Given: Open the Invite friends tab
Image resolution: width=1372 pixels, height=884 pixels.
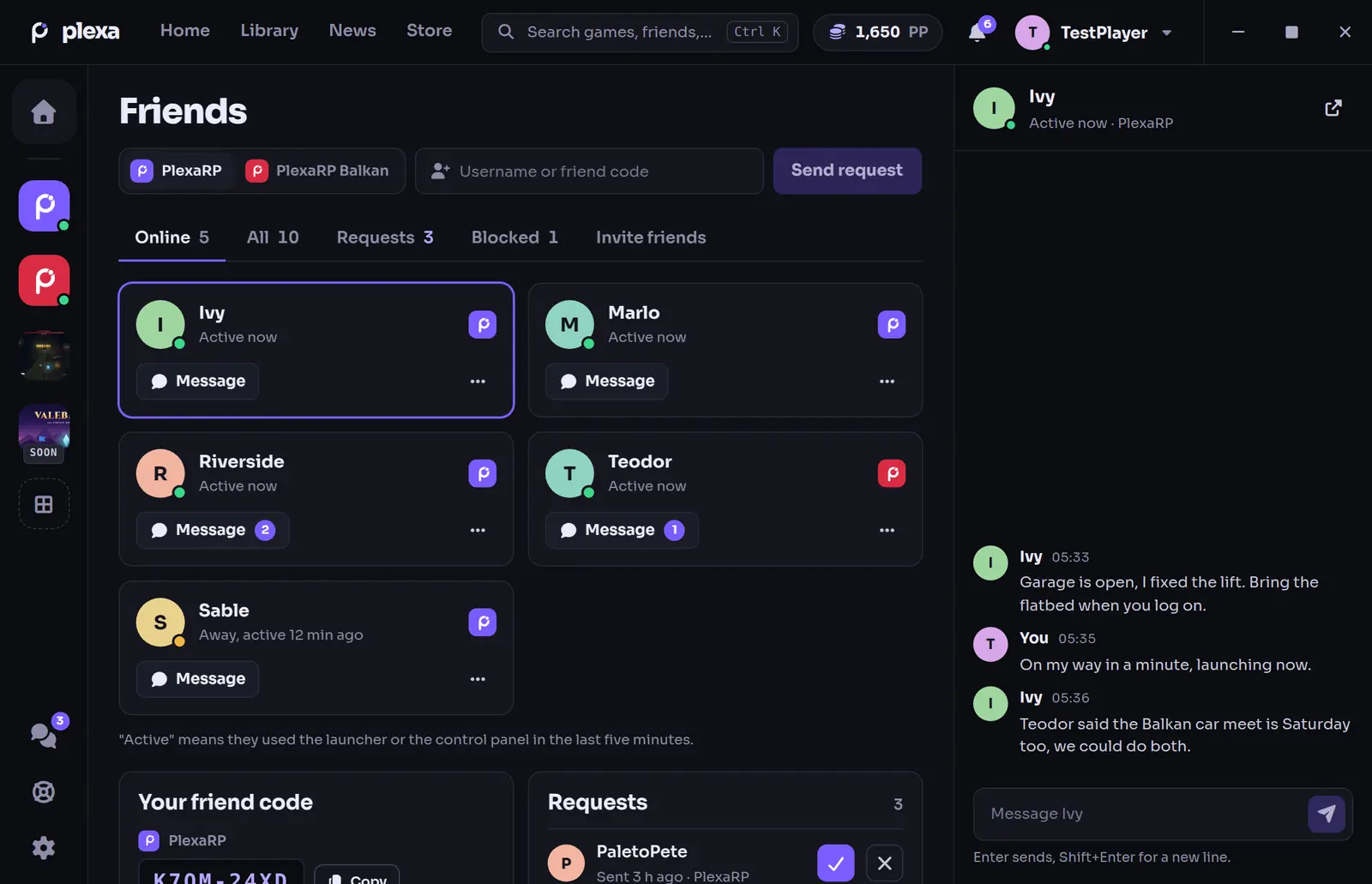Looking at the screenshot, I should 651,238.
